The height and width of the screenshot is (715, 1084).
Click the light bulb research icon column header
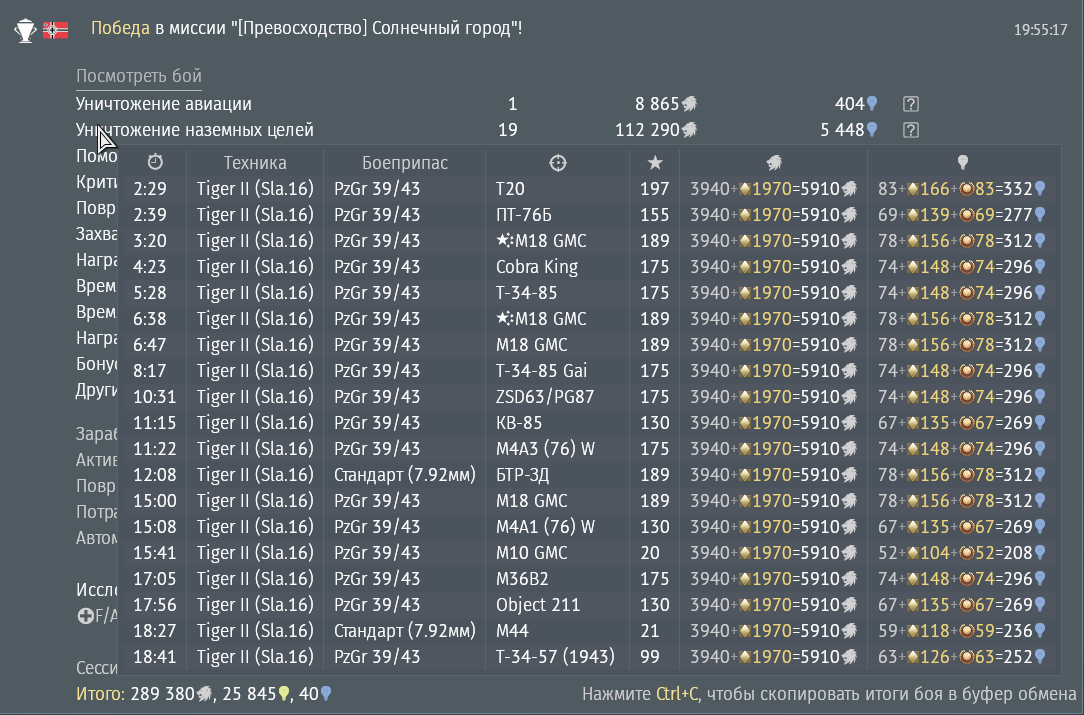click(962, 162)
